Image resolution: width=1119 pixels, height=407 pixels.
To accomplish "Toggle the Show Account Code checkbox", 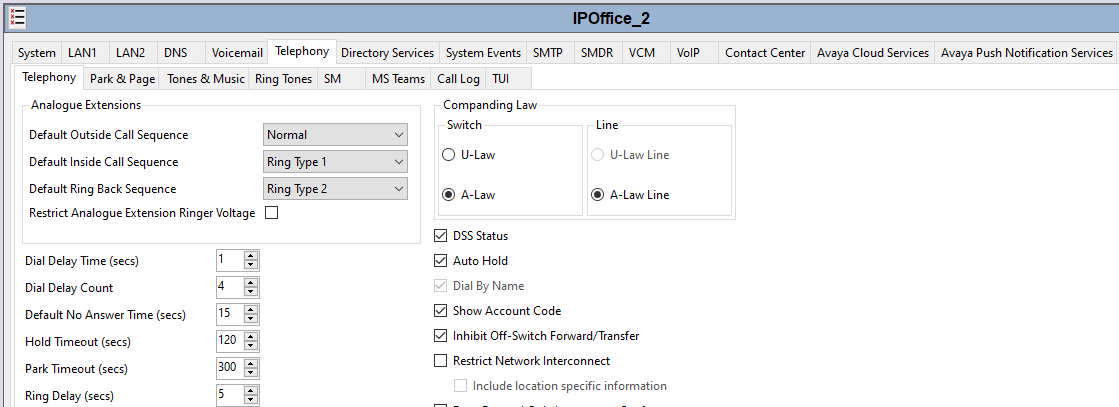I will (440, 311).
